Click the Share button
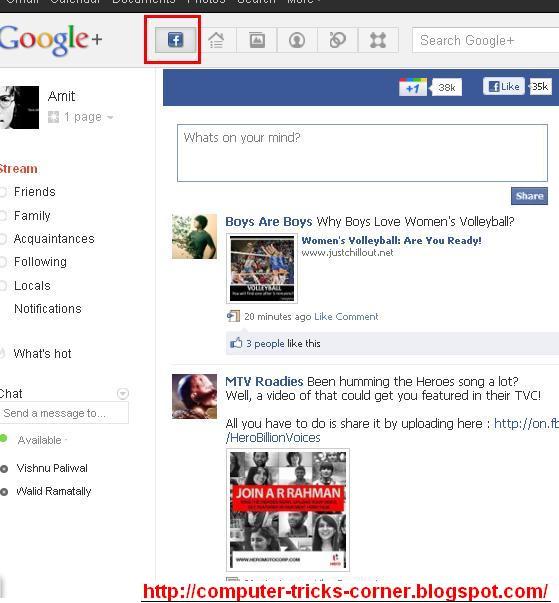 coord(529,196)
